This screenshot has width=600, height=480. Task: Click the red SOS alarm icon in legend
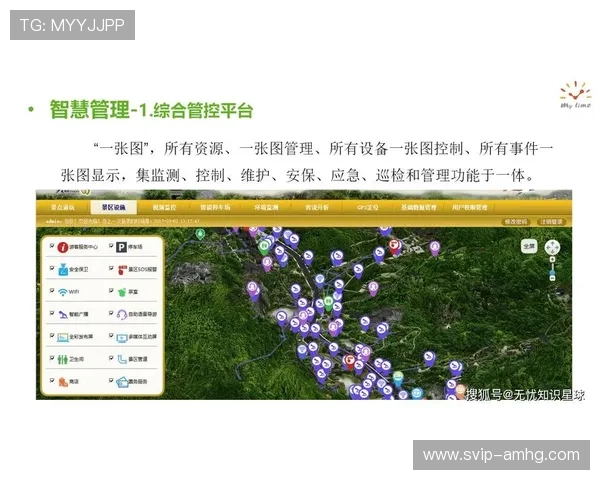pyautogui.click(x=122, y=269)
